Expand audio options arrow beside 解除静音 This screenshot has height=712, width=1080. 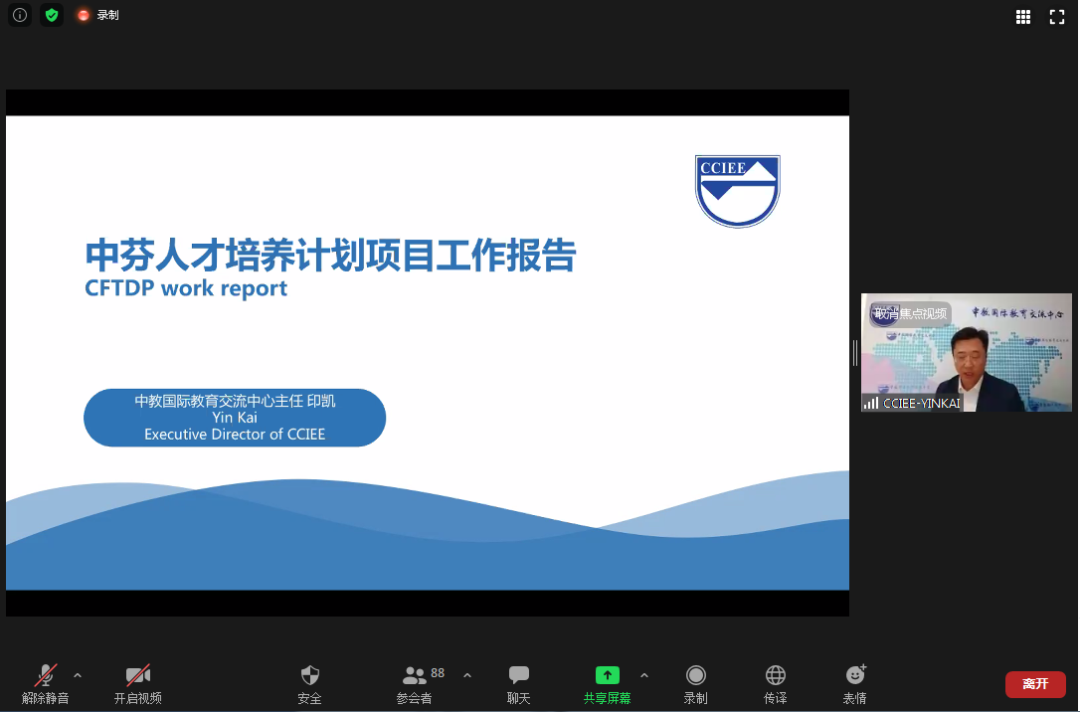coord(78,676)
